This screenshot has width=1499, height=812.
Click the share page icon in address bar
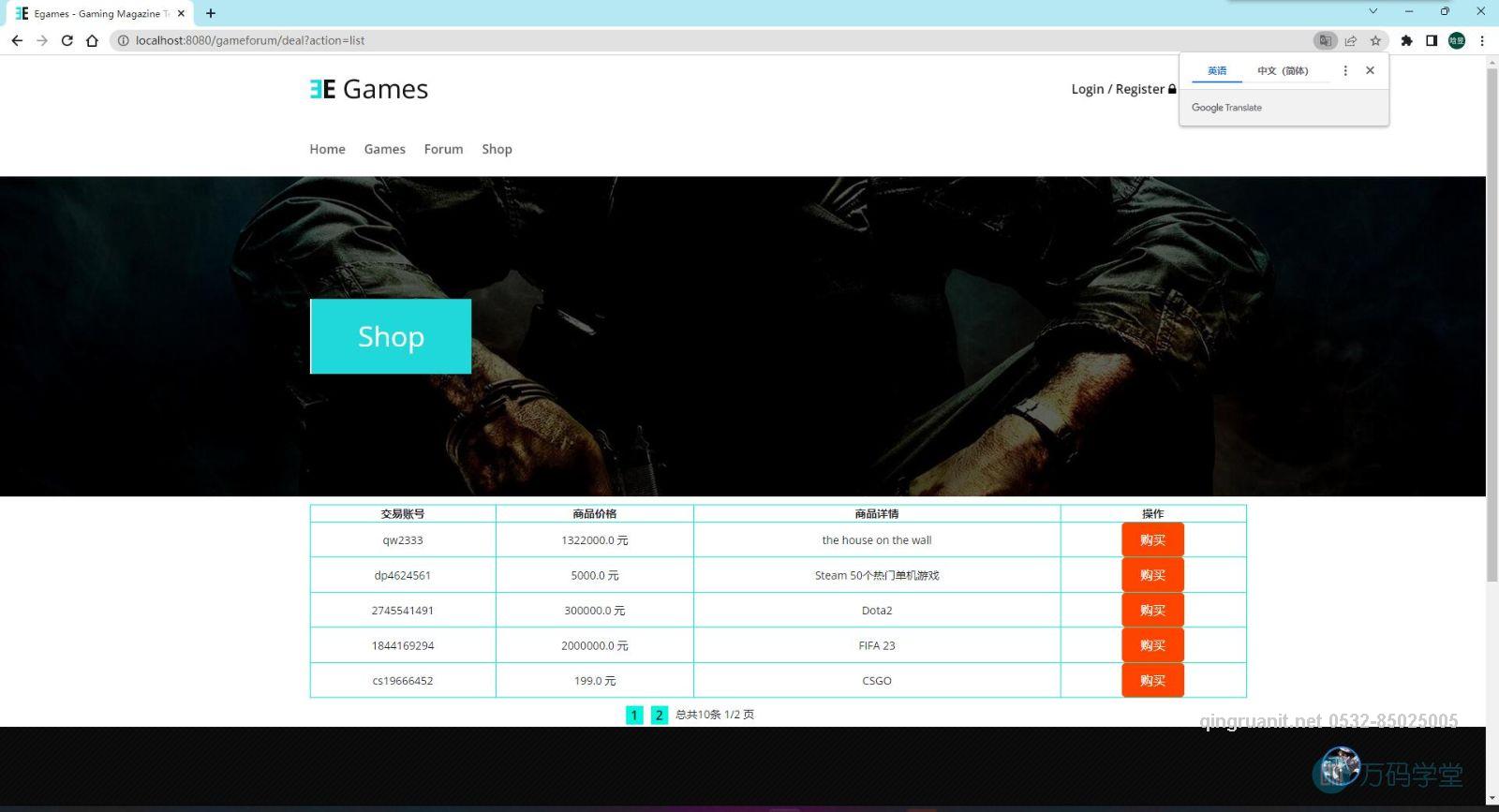[1350, 40]
